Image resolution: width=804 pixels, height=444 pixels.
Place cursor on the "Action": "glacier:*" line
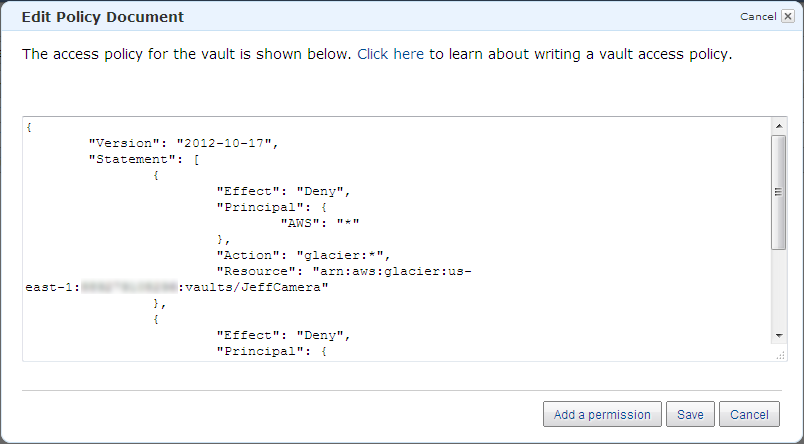302,254
